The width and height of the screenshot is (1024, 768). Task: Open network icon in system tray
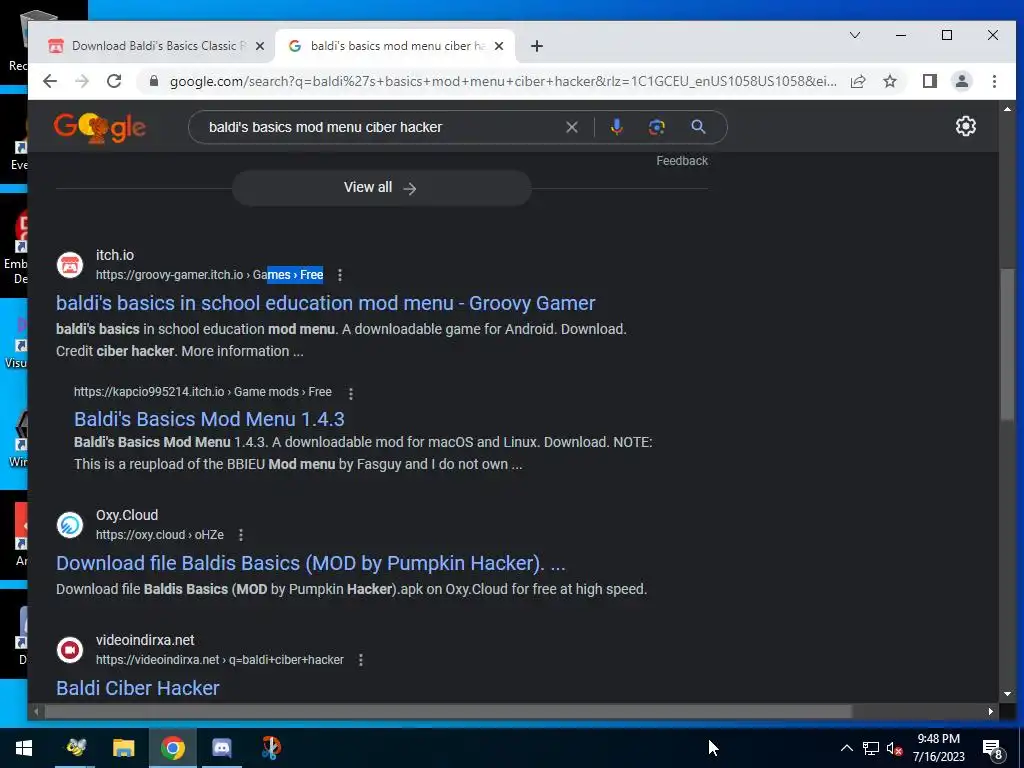point(871,748)
